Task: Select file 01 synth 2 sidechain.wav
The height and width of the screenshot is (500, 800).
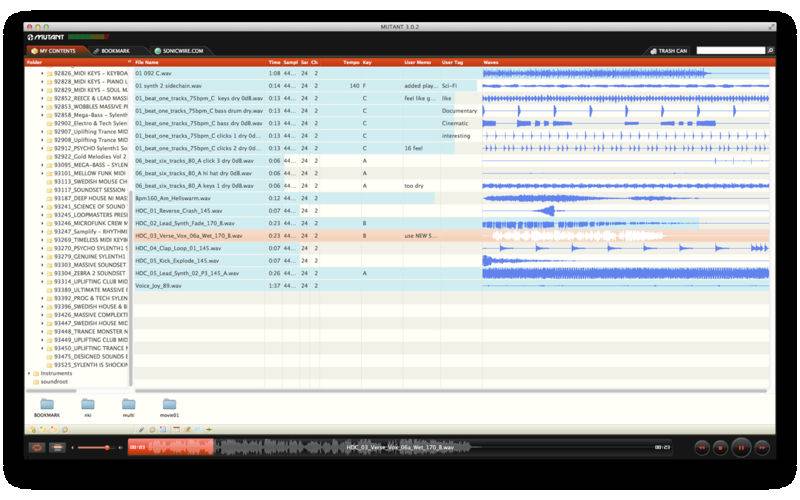Action: tap(168, 86)
